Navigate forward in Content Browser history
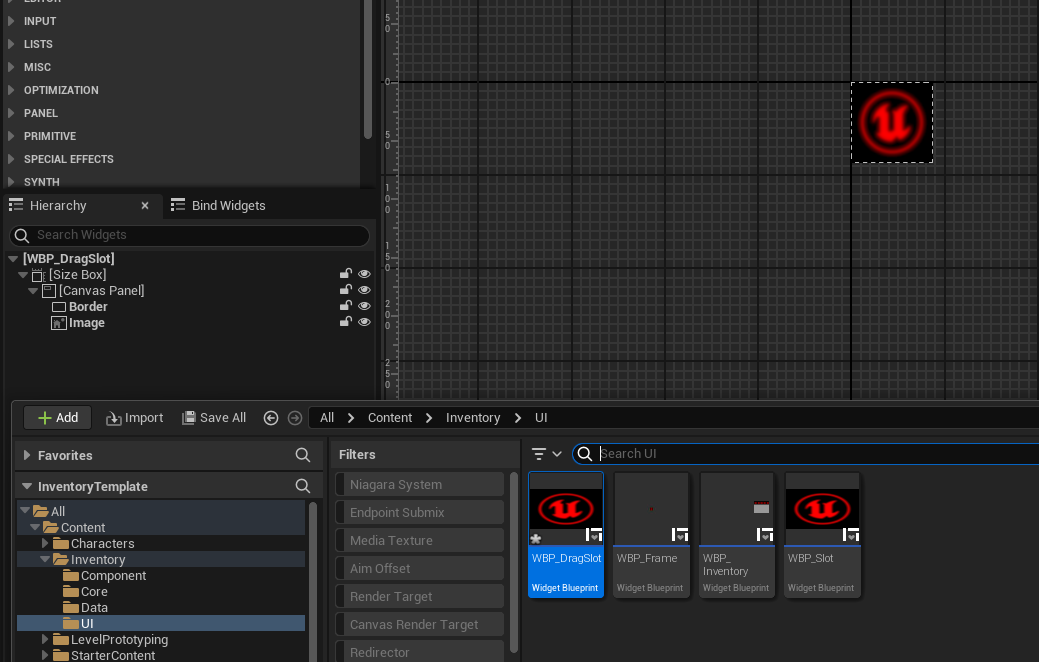The height and width of the screenshot is (662, 1039). (295, 417)
